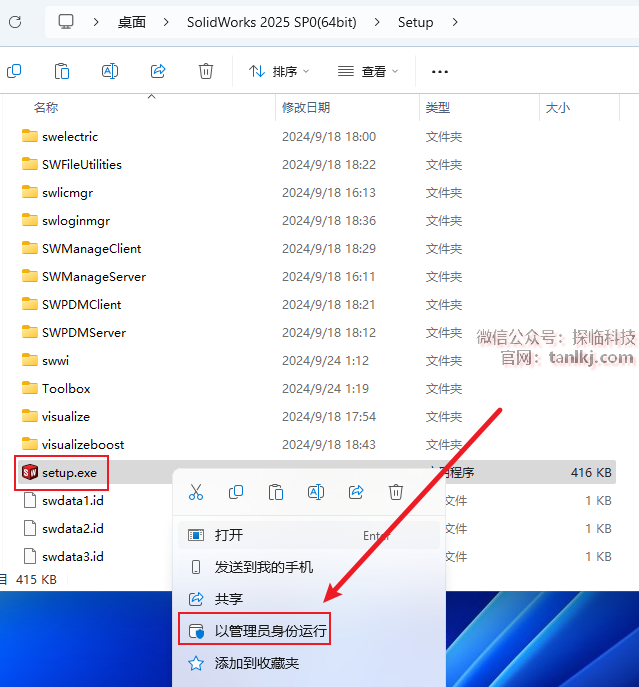Click the toolbar Copy icon
This screenshot has width=639, height=687.
tap(14, 71)
